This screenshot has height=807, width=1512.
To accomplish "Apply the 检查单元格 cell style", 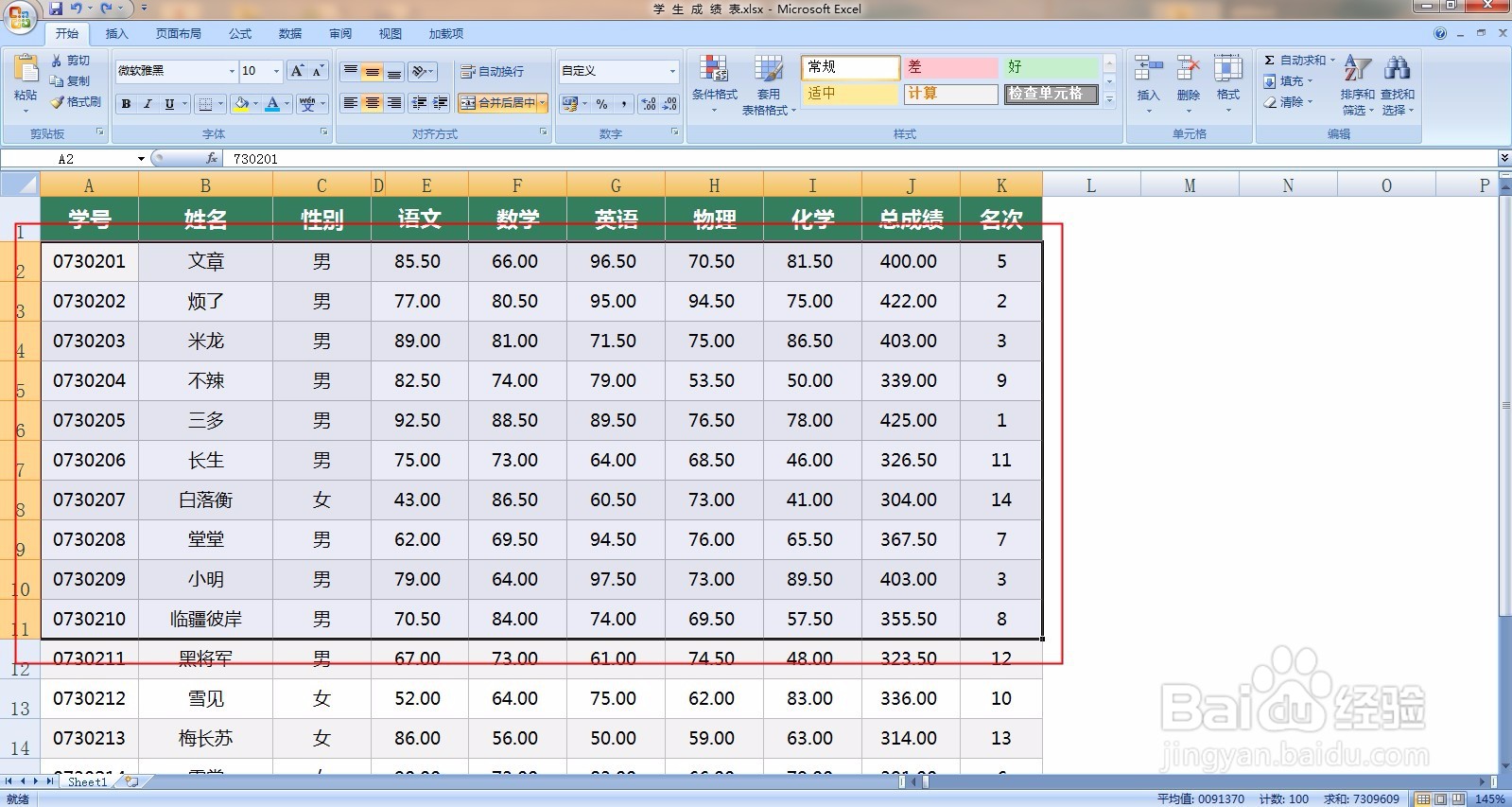I will 1051,94.
